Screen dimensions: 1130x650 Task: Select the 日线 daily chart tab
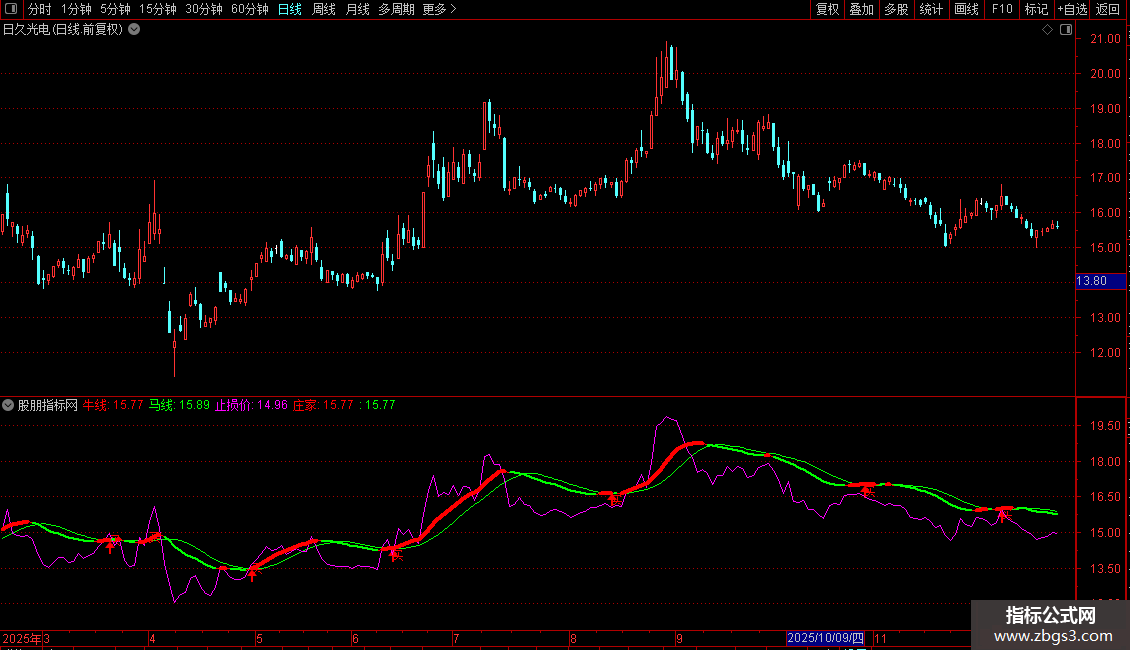pos(290,9)
